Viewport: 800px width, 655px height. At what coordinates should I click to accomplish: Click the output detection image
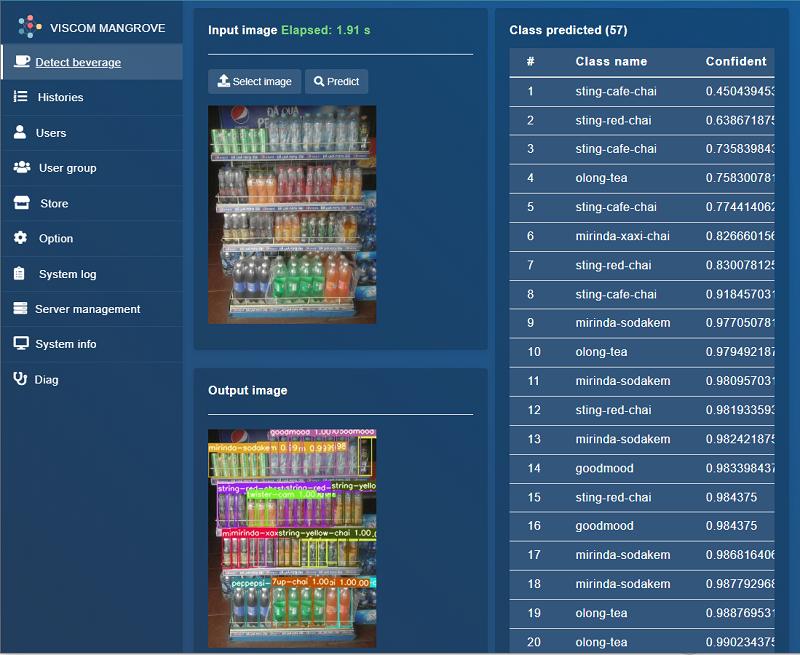[x=292, y=538]
